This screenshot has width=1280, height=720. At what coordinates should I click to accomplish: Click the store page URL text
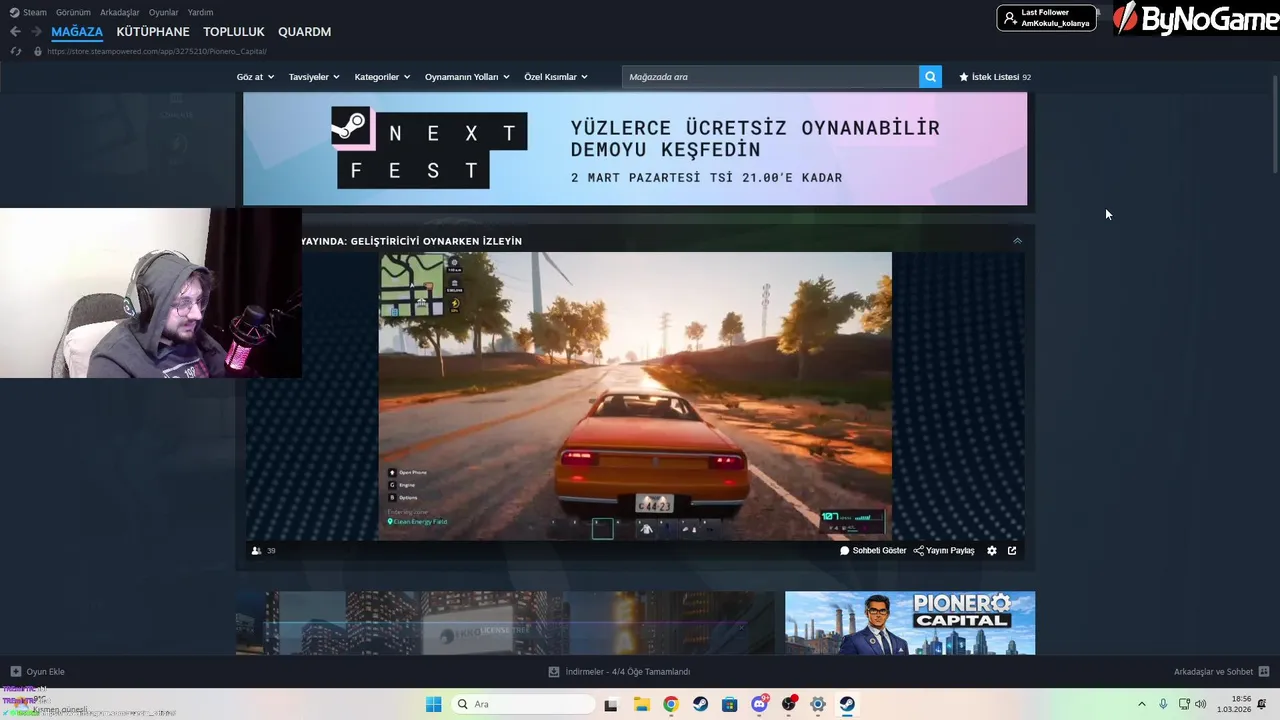point(157,51)
